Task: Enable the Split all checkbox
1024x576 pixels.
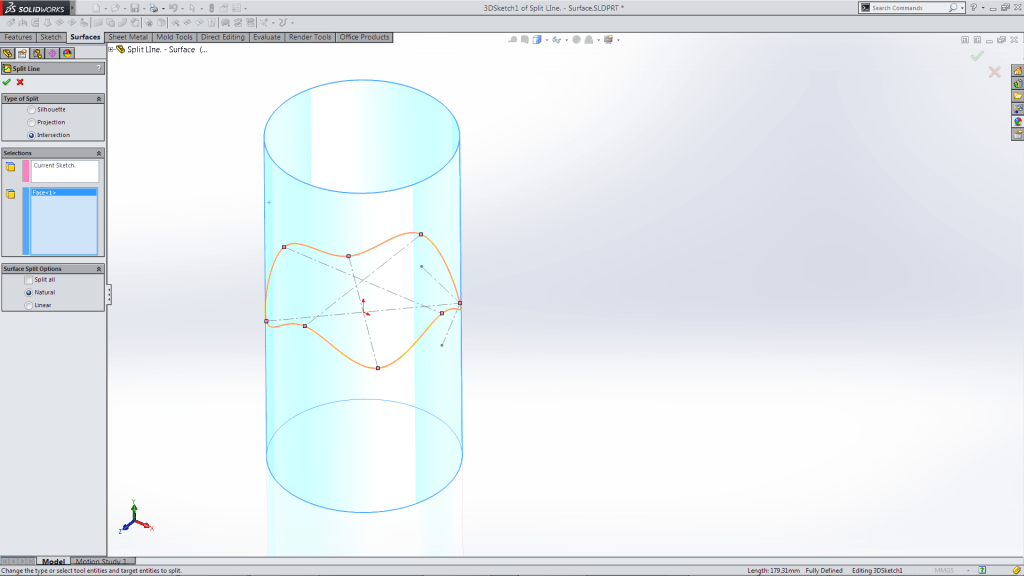Action: click(x=28, y=281)
